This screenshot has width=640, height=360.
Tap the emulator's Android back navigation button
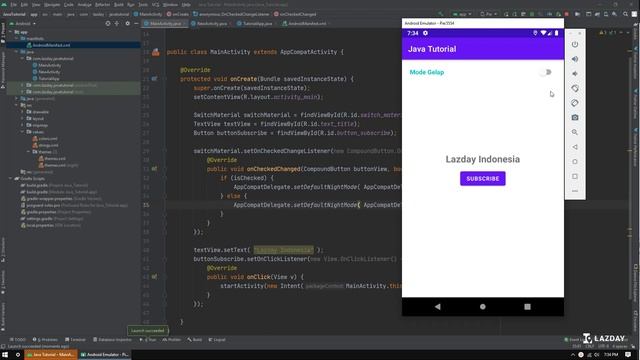click(438, 306)
